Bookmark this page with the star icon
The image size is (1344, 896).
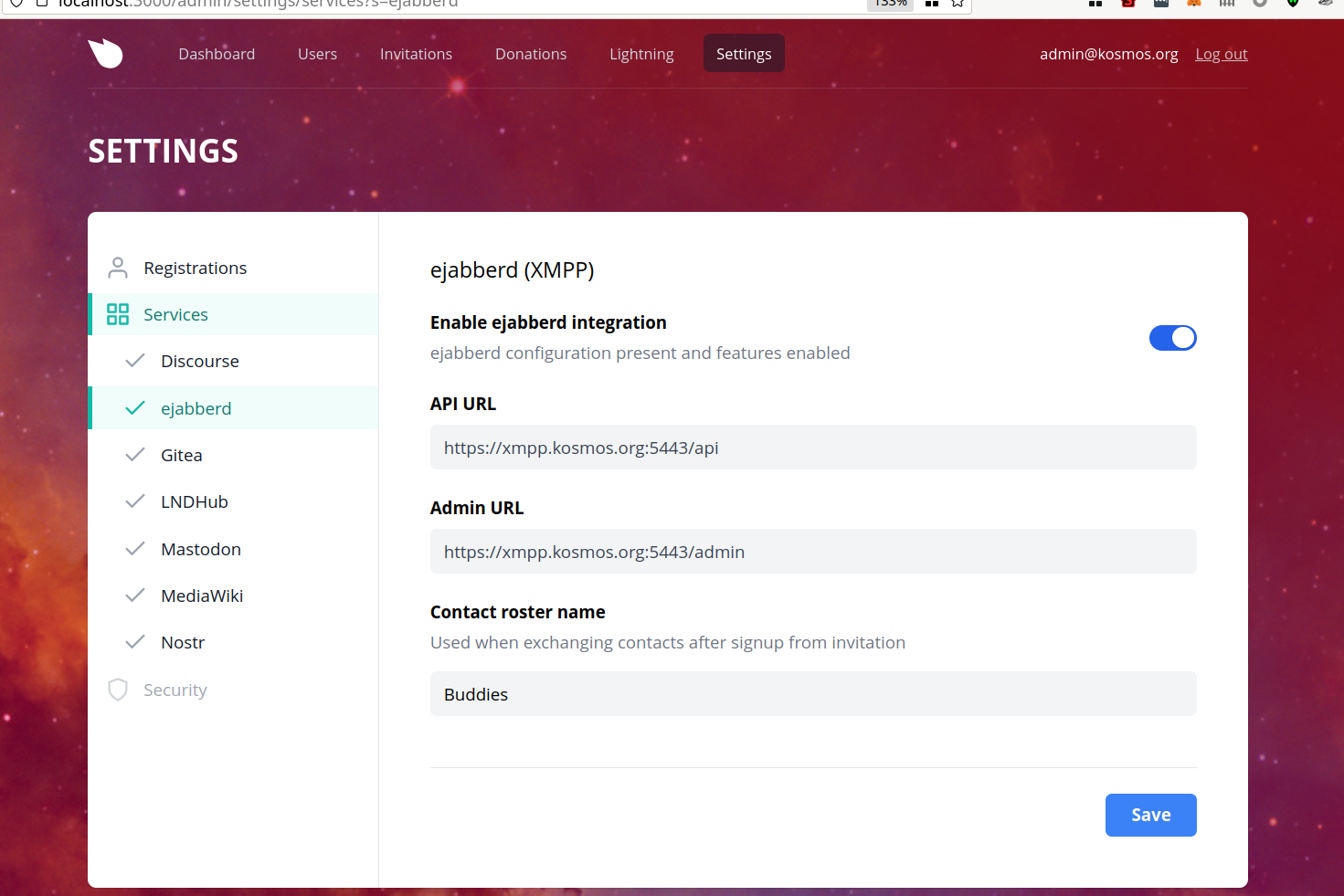click(x=958, y=4)
